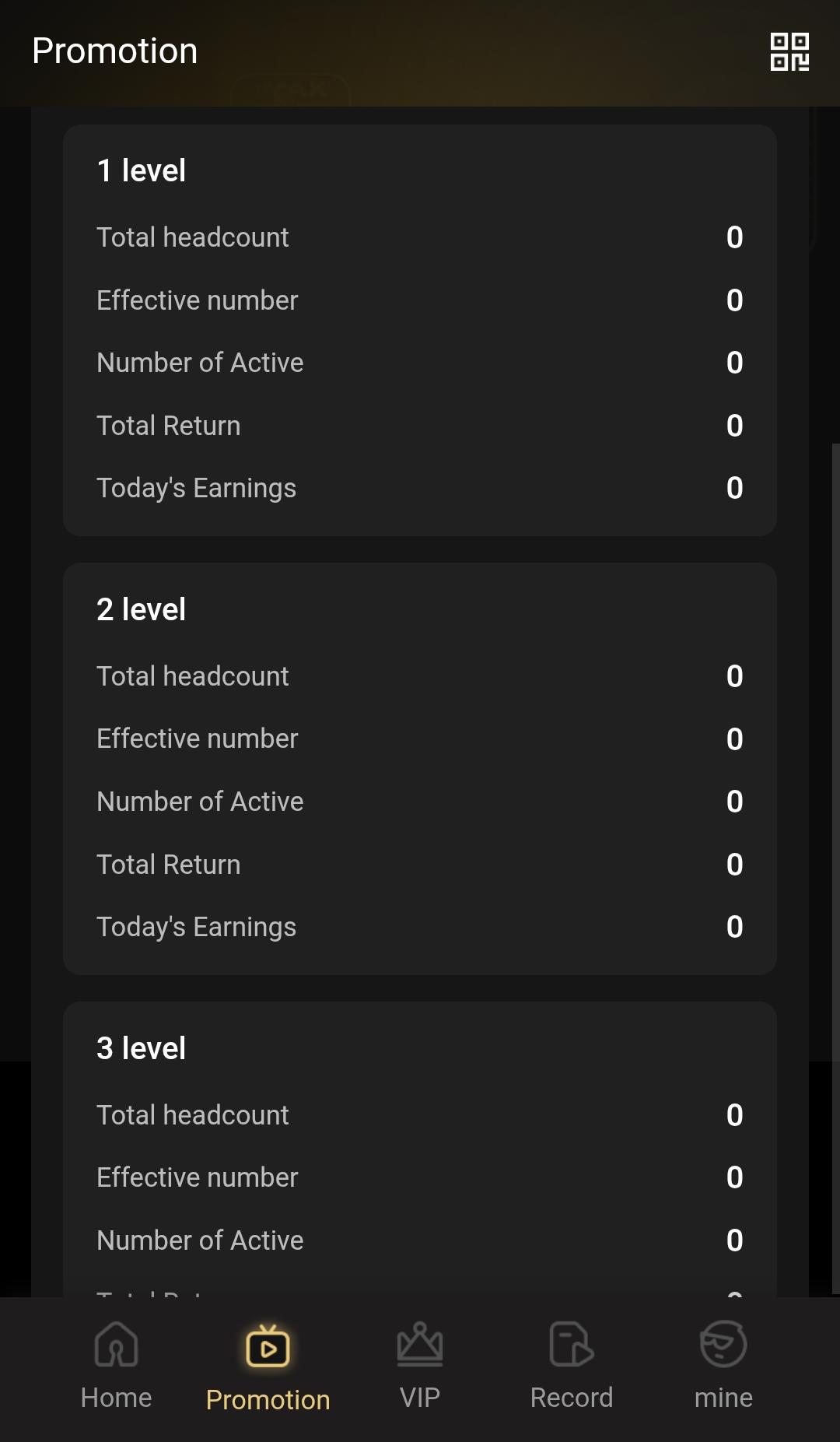Tap the Record document icon

point(571,1345)
